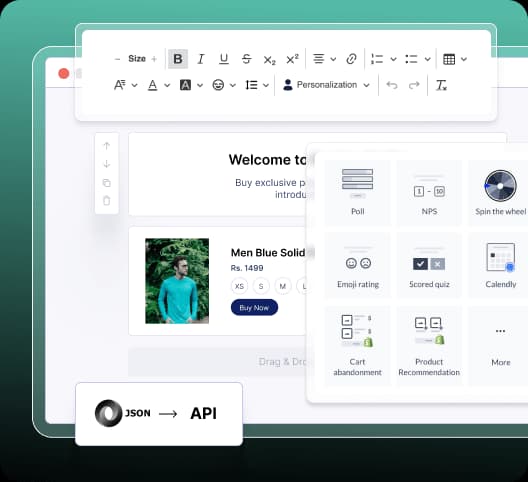Select the Poll widget

pyautogui.click(x=358, y=192)
